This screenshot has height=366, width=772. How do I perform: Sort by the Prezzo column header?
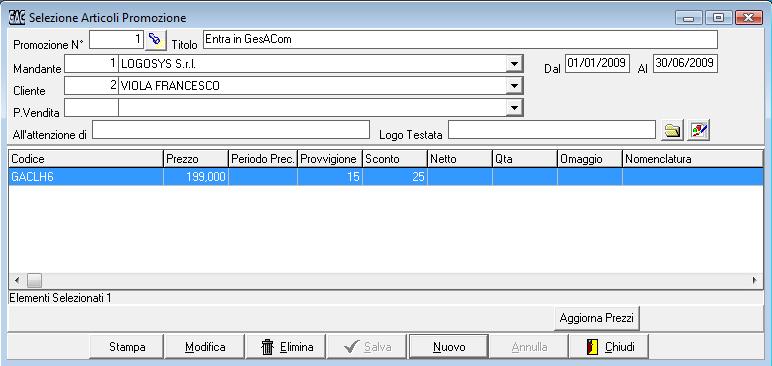pyautogui.click(x=196, y=159)
